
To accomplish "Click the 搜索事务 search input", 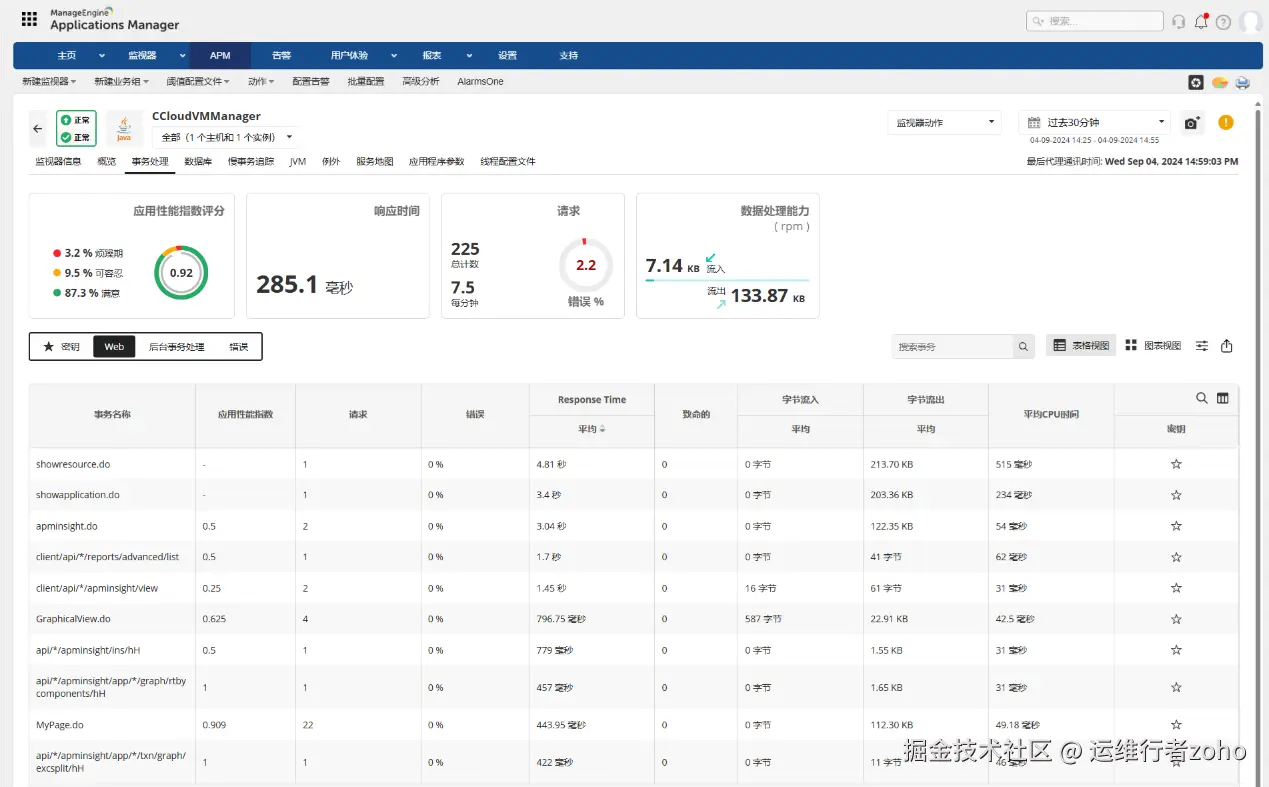I will point(952,346).
